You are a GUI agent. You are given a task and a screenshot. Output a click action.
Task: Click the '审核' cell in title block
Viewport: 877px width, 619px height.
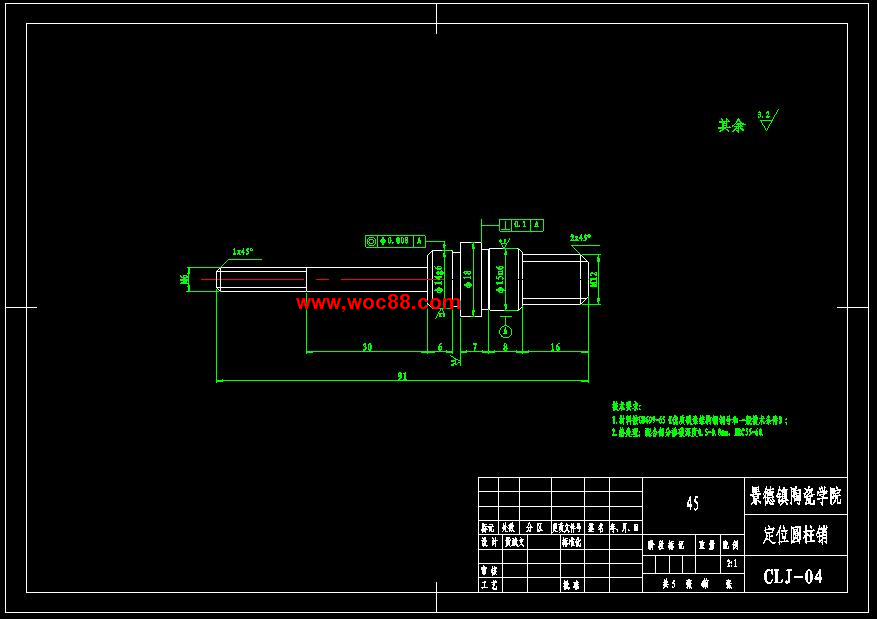click(489, 570)
